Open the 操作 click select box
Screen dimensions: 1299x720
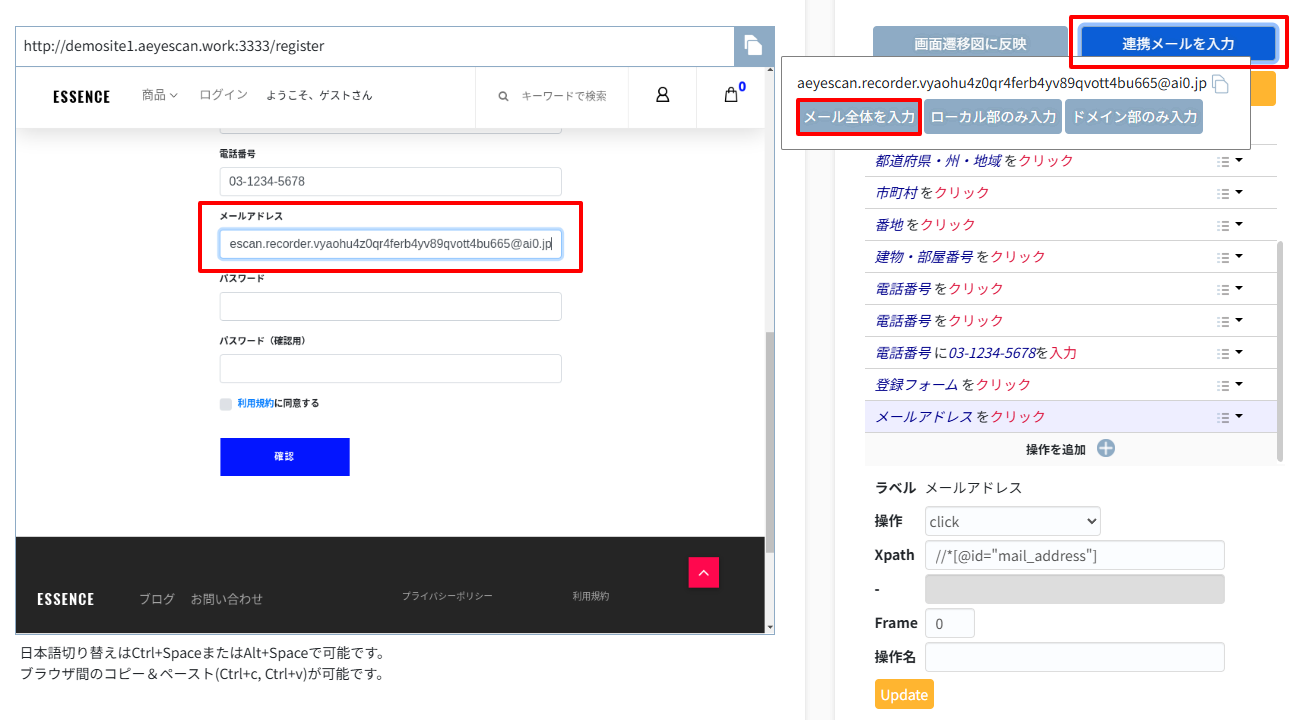1012,521
